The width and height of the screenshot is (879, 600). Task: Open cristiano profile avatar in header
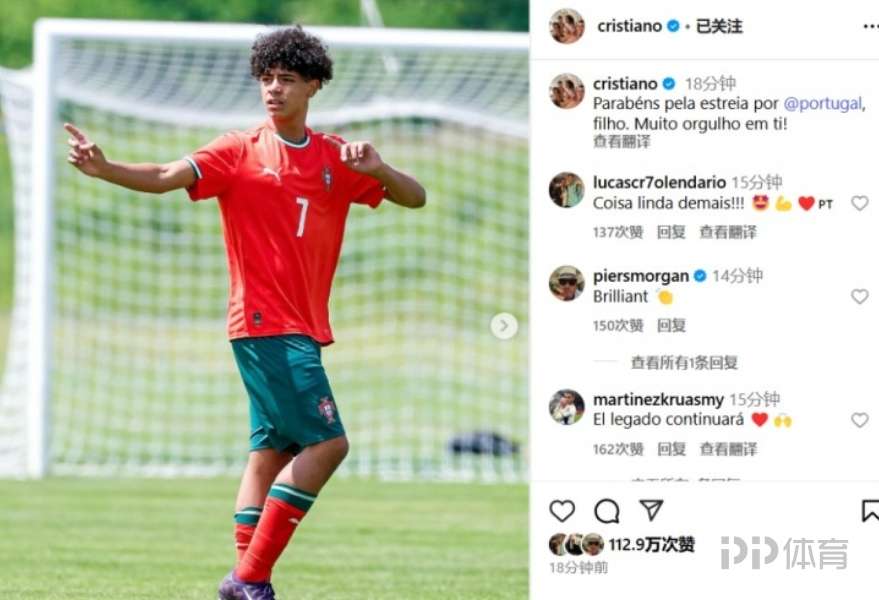[x=567, y=26]
